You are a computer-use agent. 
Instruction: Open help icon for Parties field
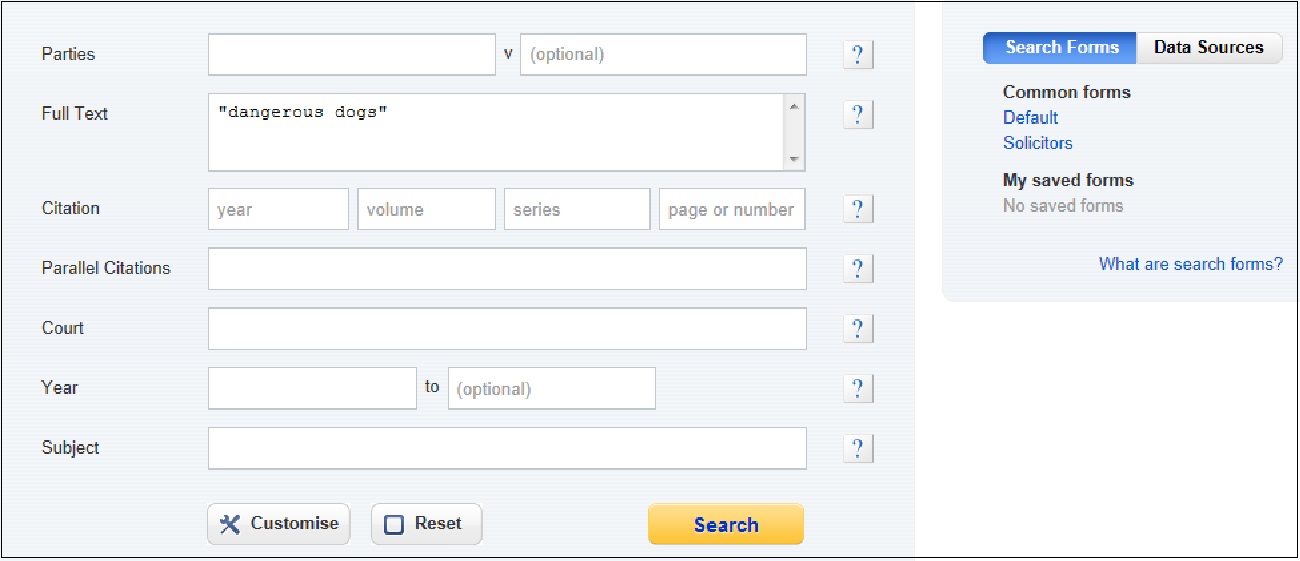click(858, 55)
